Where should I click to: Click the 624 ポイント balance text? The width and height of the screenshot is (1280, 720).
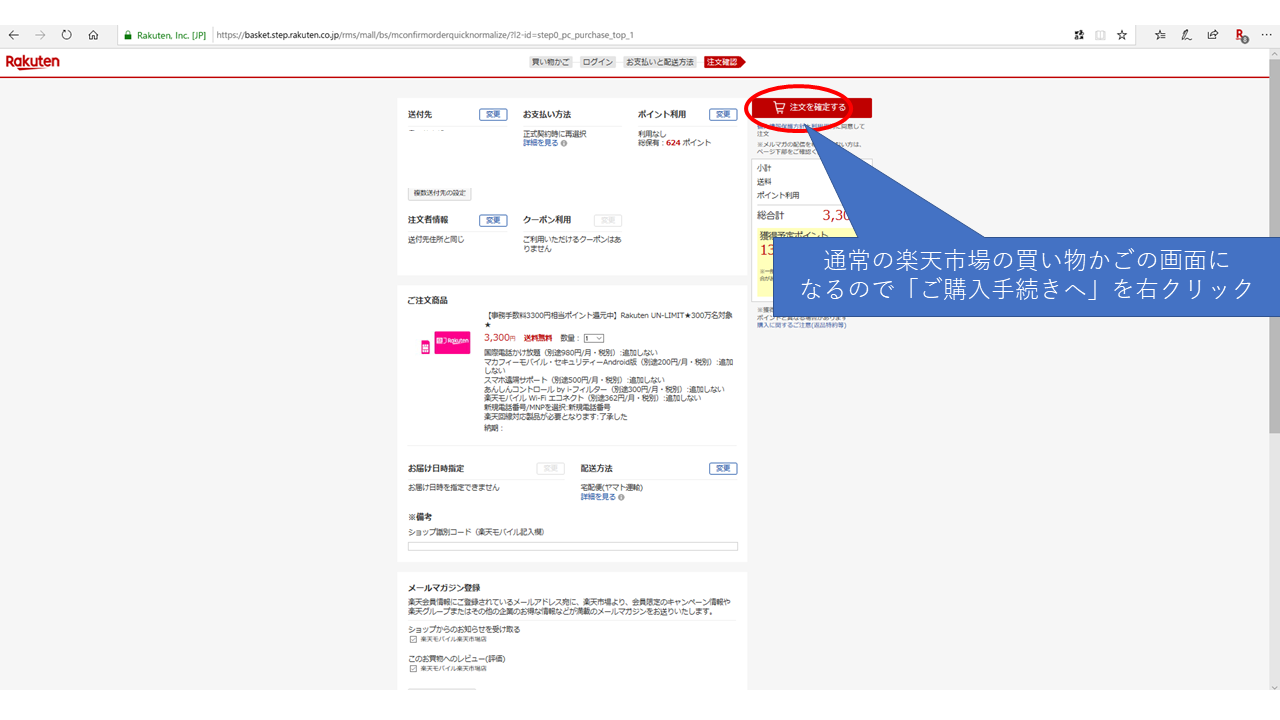688,143
